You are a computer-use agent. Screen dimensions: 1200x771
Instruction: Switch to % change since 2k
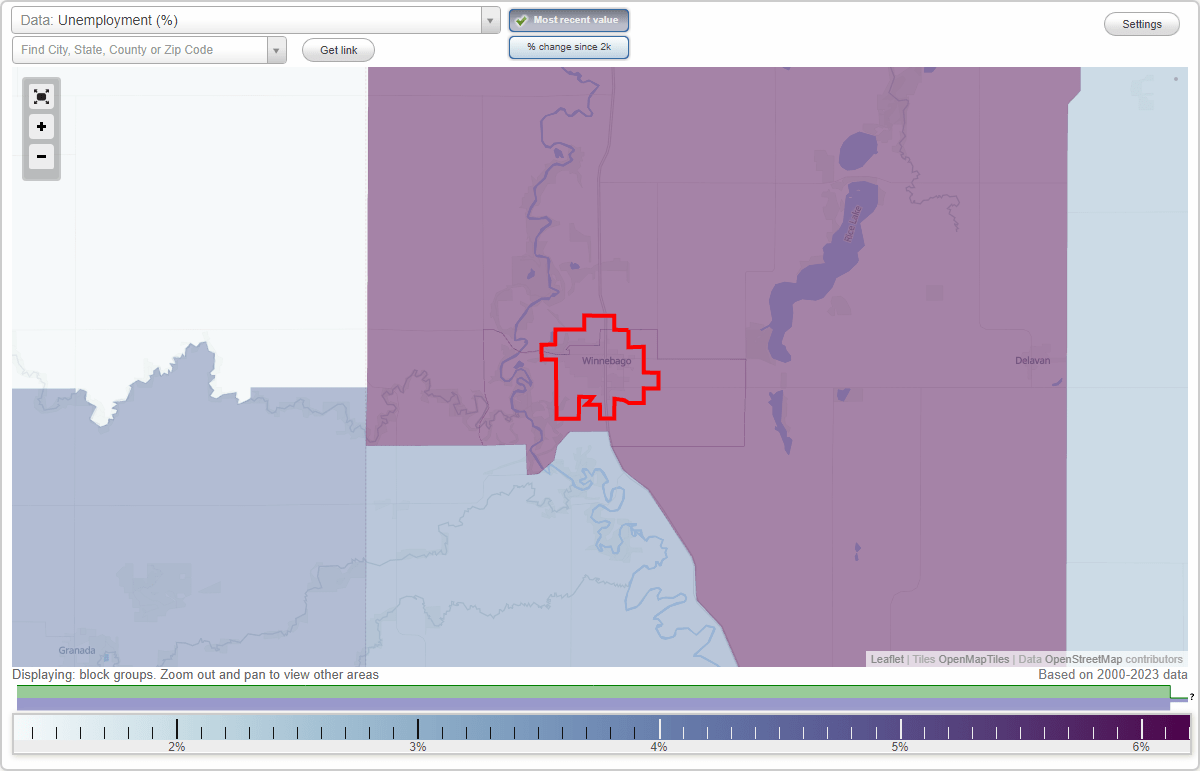(x=569, y=47)
